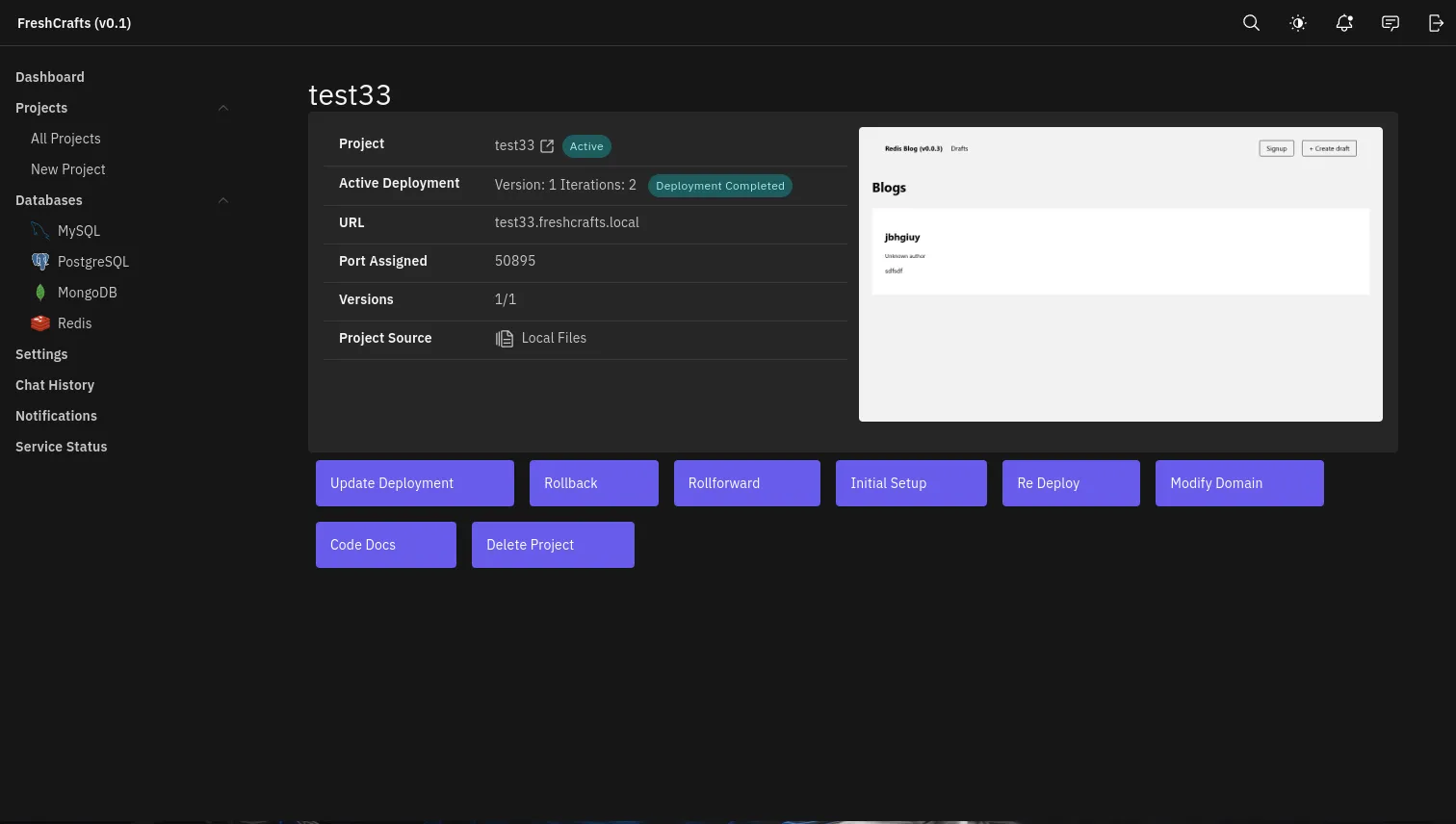Click the MySQL database icon
The image size is (1456, 824).
pyautogui.click(x=40, y=231)
